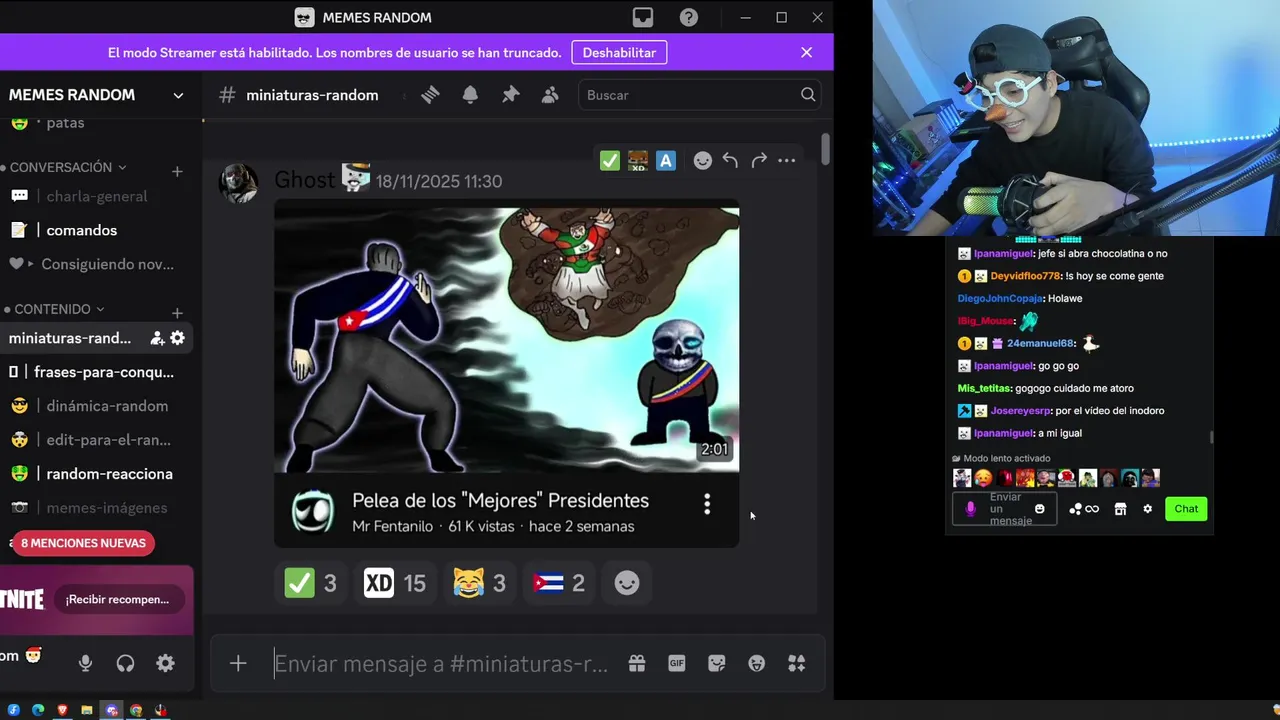Open emoji picker in message bar
This screenshot has height=720, width=1280.
point(757,663)
